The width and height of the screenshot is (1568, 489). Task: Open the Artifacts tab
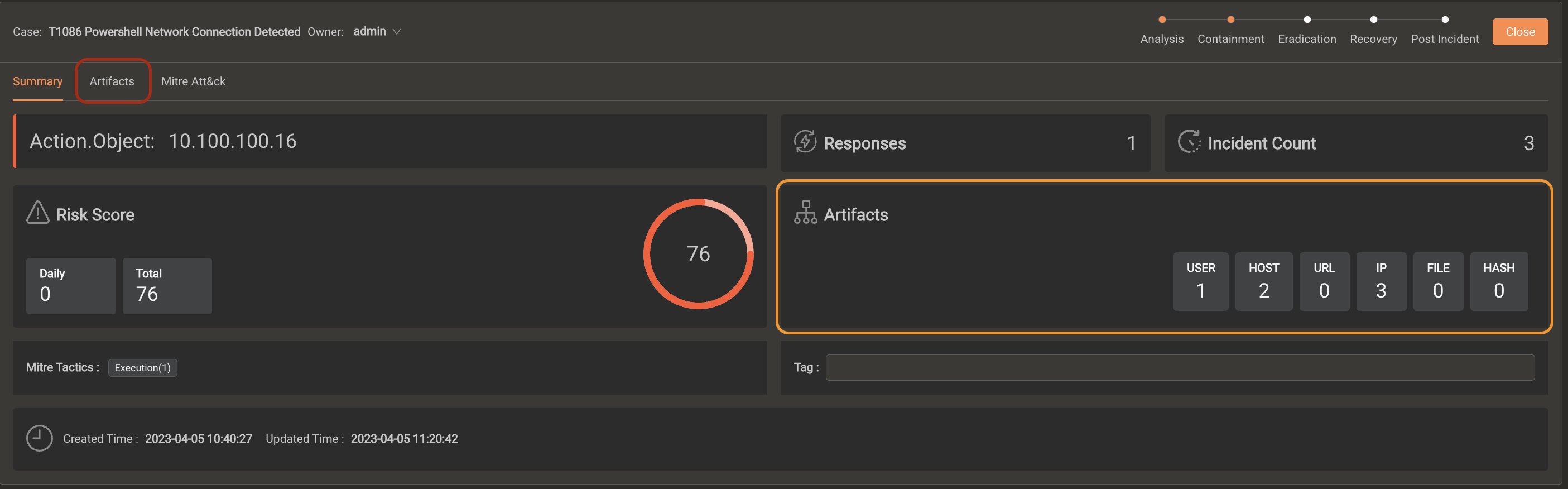(112, 81)
